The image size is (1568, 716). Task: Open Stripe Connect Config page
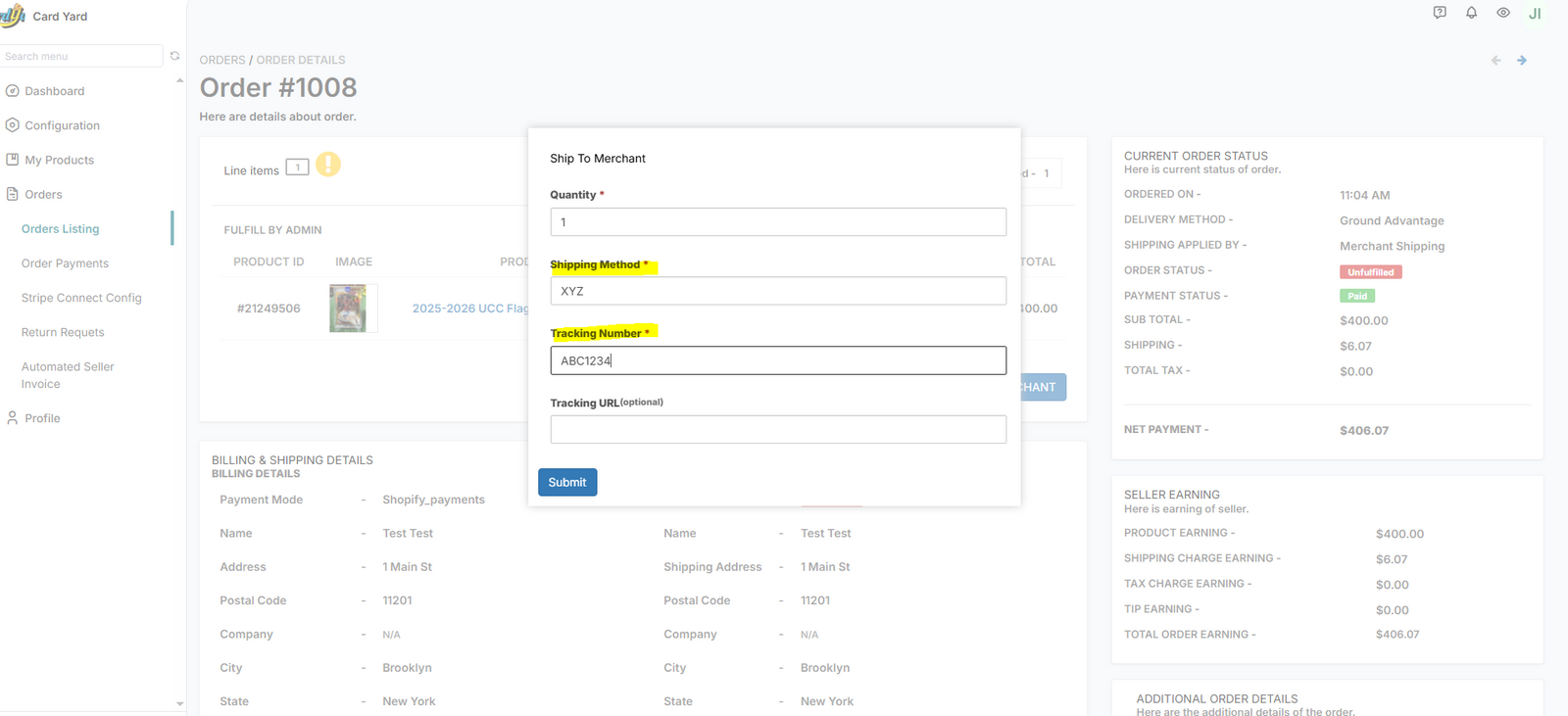click(x=81, y=298)
